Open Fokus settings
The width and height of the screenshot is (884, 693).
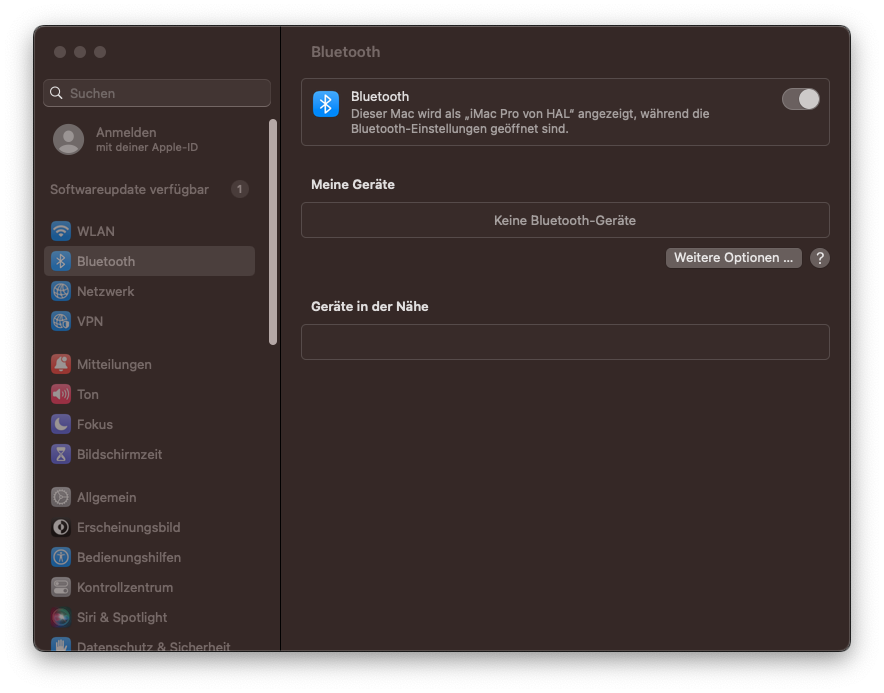click(149, 424)
